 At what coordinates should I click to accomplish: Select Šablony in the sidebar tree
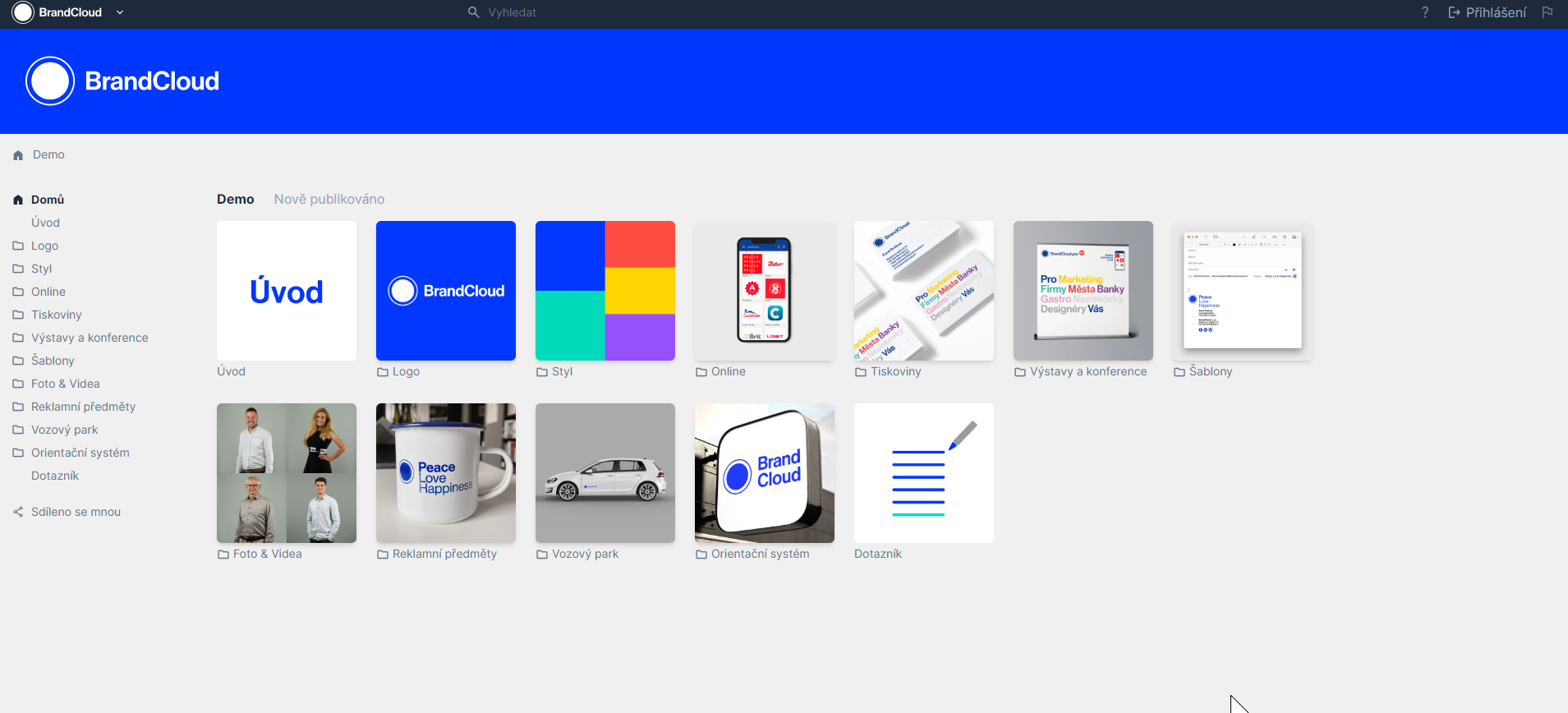[x=53, y=361]
